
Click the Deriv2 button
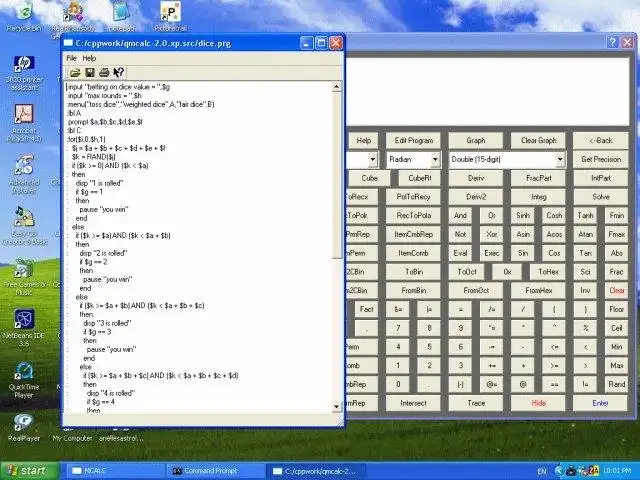click(476, 197)
